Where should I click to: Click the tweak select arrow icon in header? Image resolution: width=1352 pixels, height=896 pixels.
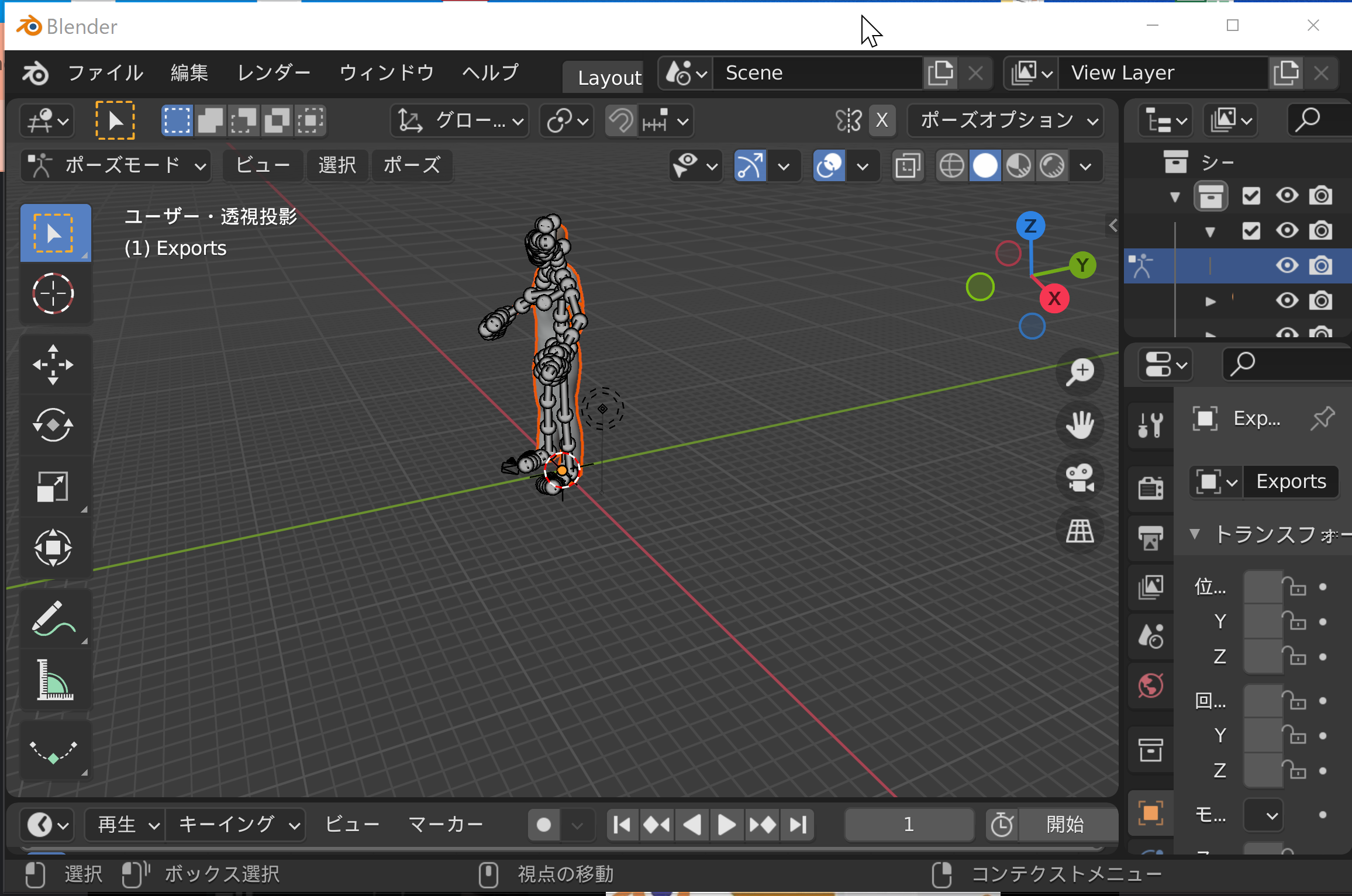pyautogui.click(x=115, y=121)
